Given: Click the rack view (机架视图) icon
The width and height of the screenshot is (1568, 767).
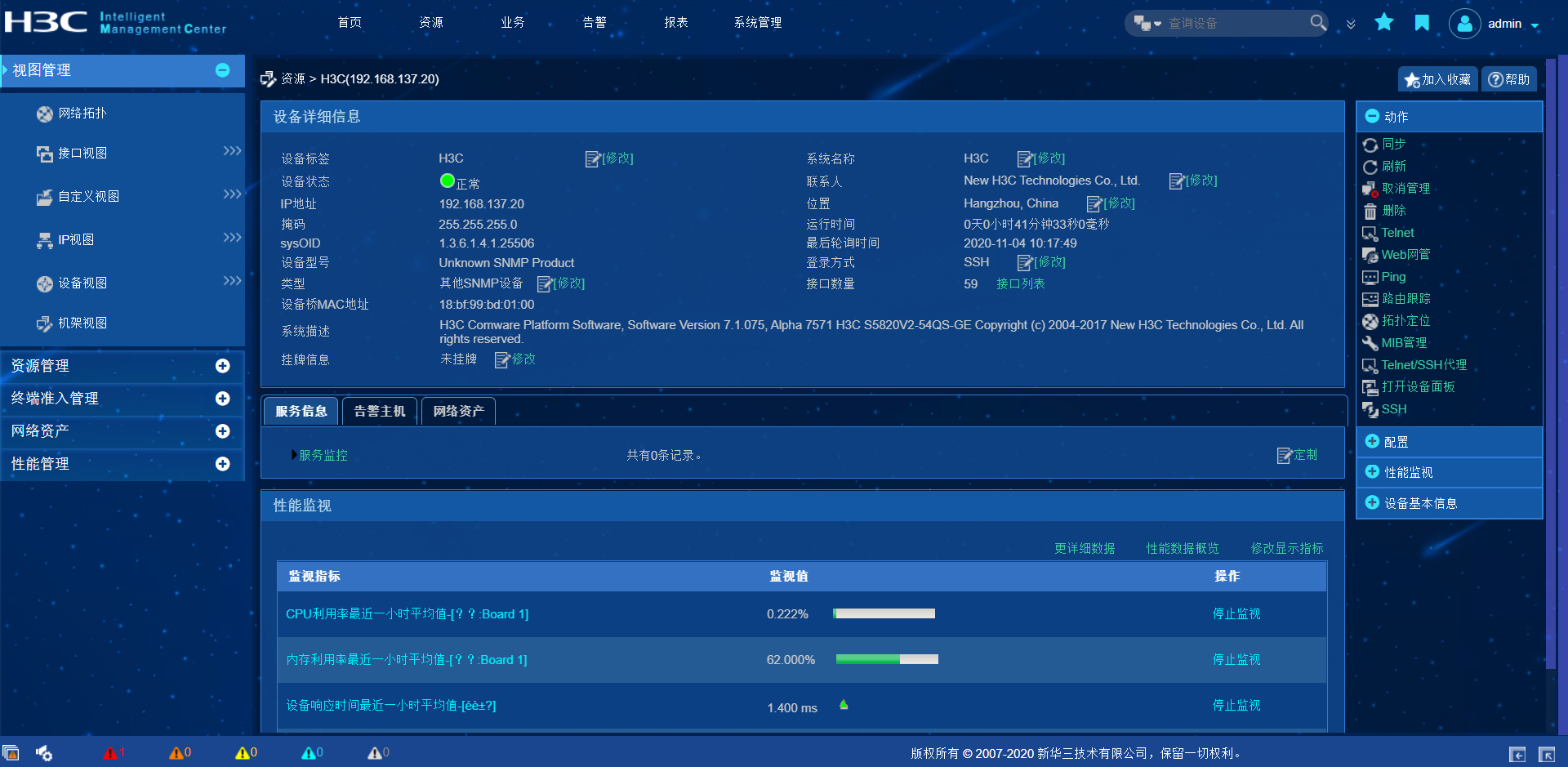Looking at the screenshot, I should (x=45, y=323).
